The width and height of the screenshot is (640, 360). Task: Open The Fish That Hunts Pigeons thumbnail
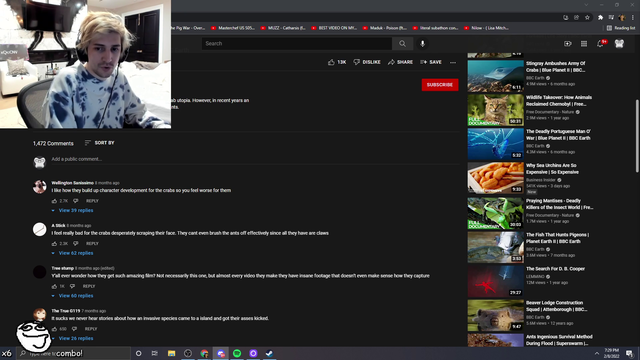click(496, 247)
